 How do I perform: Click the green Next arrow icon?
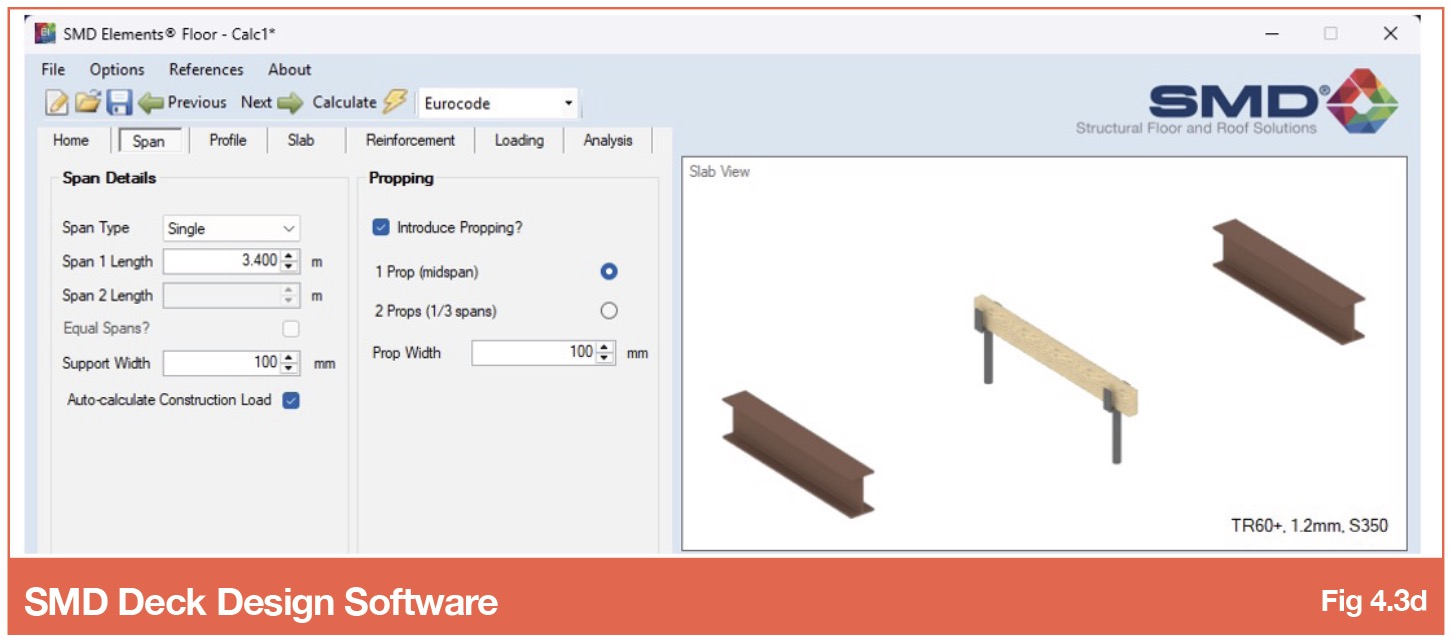click(290, 102)
